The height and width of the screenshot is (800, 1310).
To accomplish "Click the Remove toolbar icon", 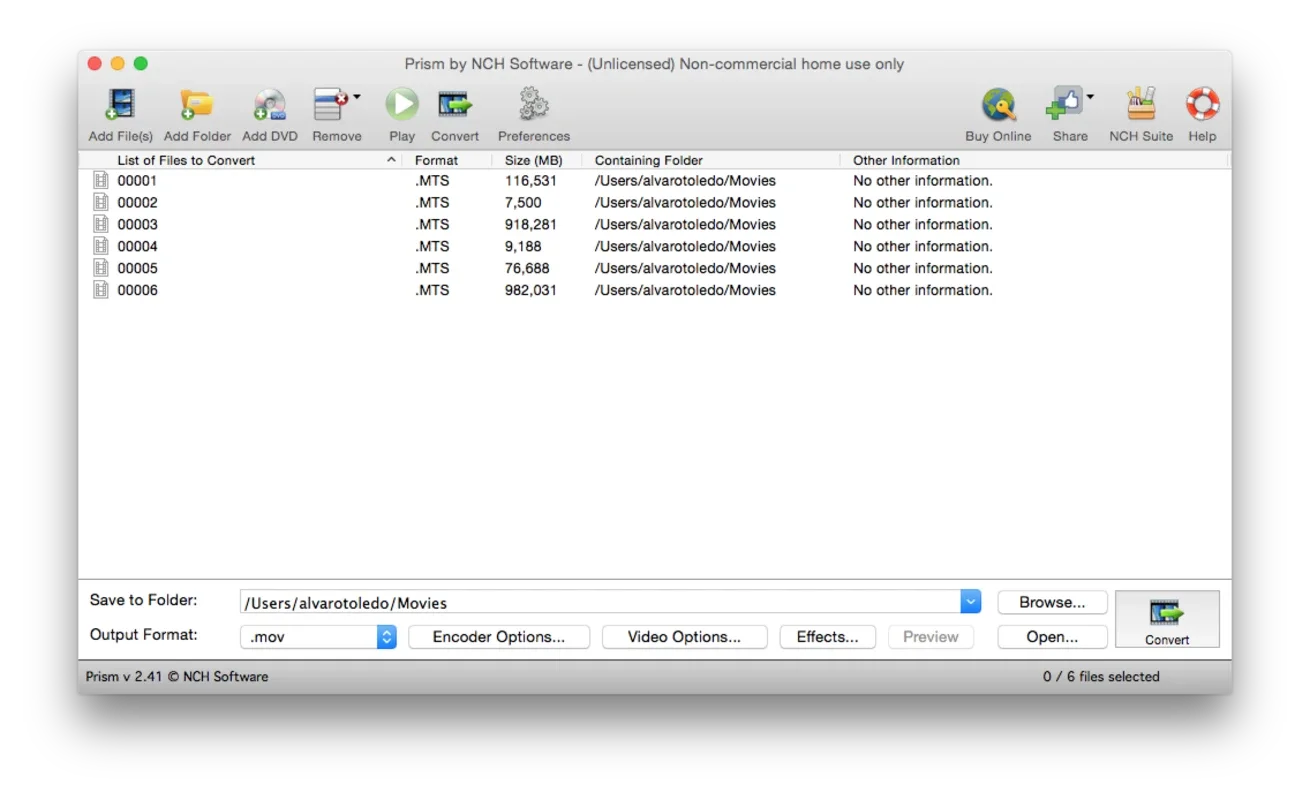I will [330, 105].
